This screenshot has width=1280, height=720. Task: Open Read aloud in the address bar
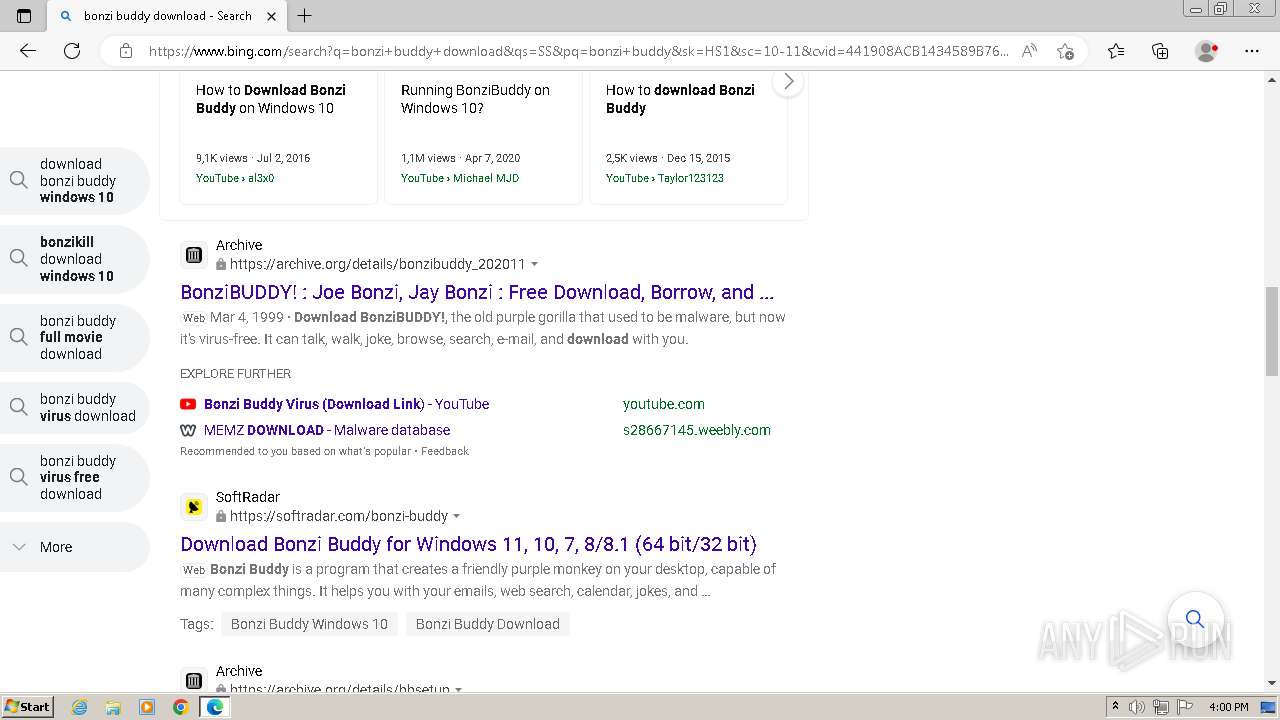pyautogui.click(x=1029, y=51)
